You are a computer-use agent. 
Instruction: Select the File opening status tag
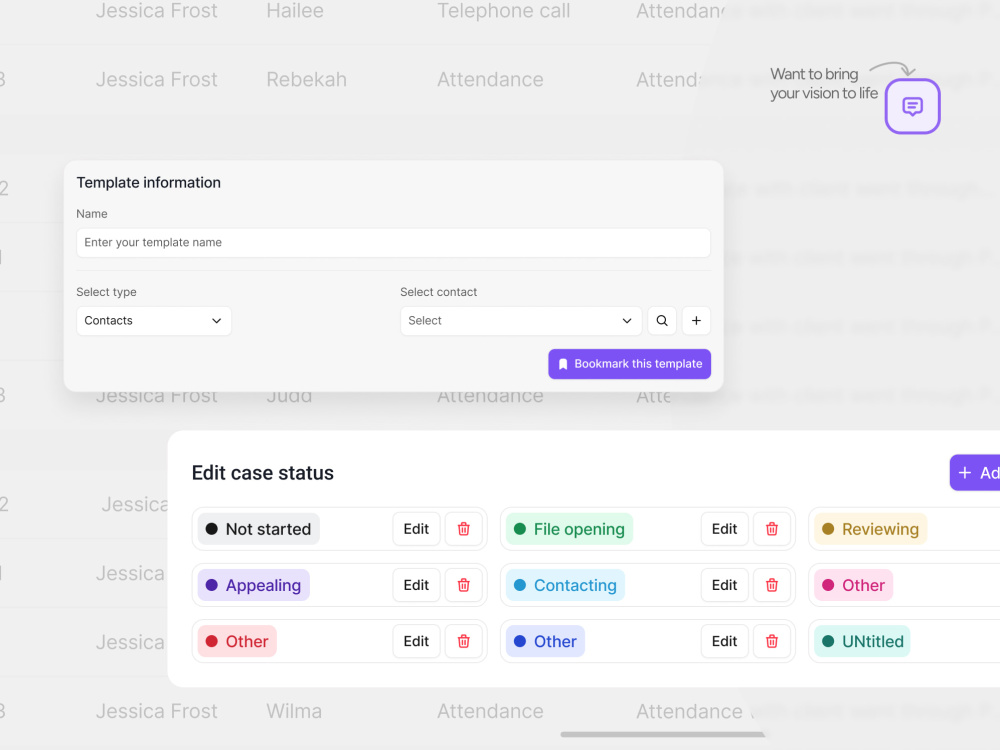569,529
